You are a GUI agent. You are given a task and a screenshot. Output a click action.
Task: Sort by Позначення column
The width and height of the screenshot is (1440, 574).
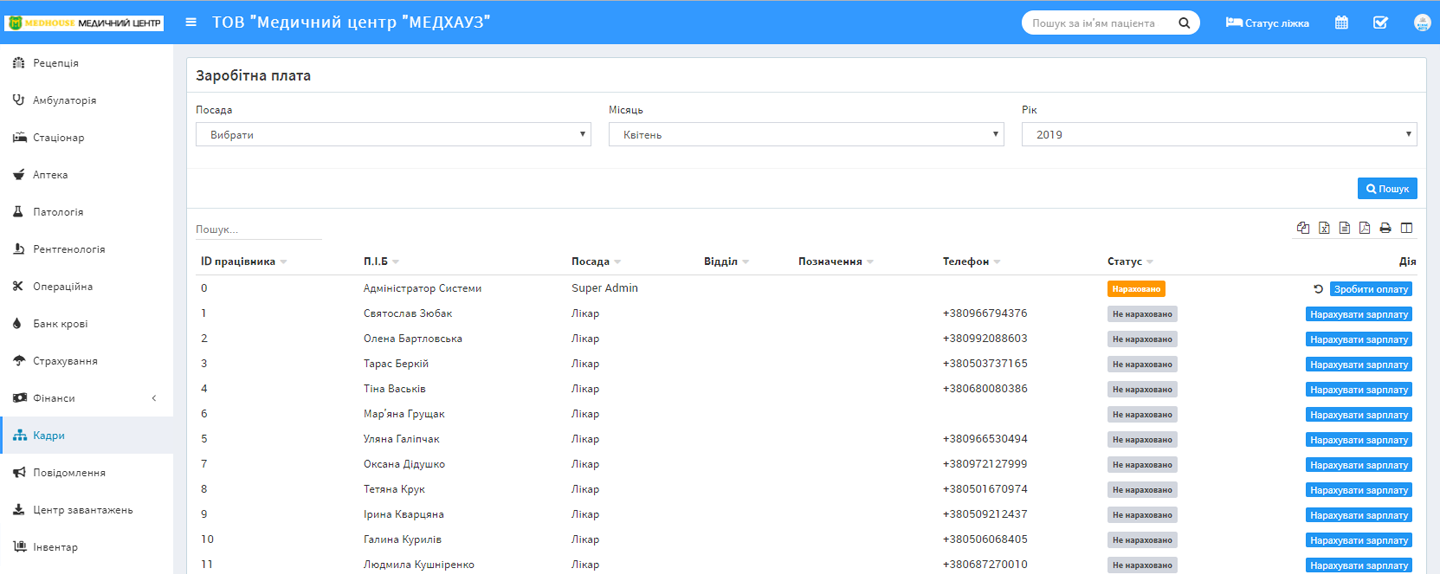(x=836, y=262)
